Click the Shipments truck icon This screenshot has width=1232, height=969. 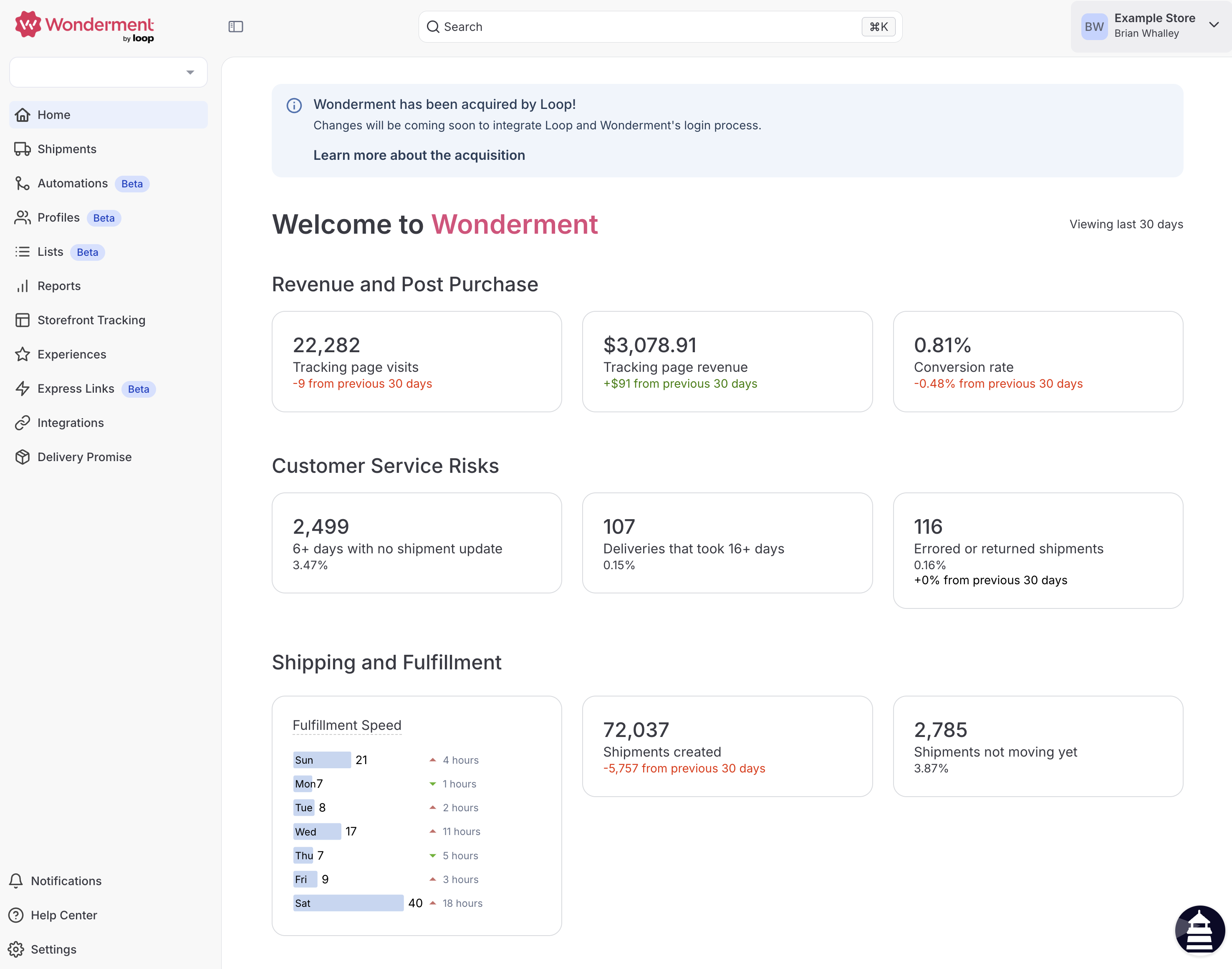click(23, 149)
